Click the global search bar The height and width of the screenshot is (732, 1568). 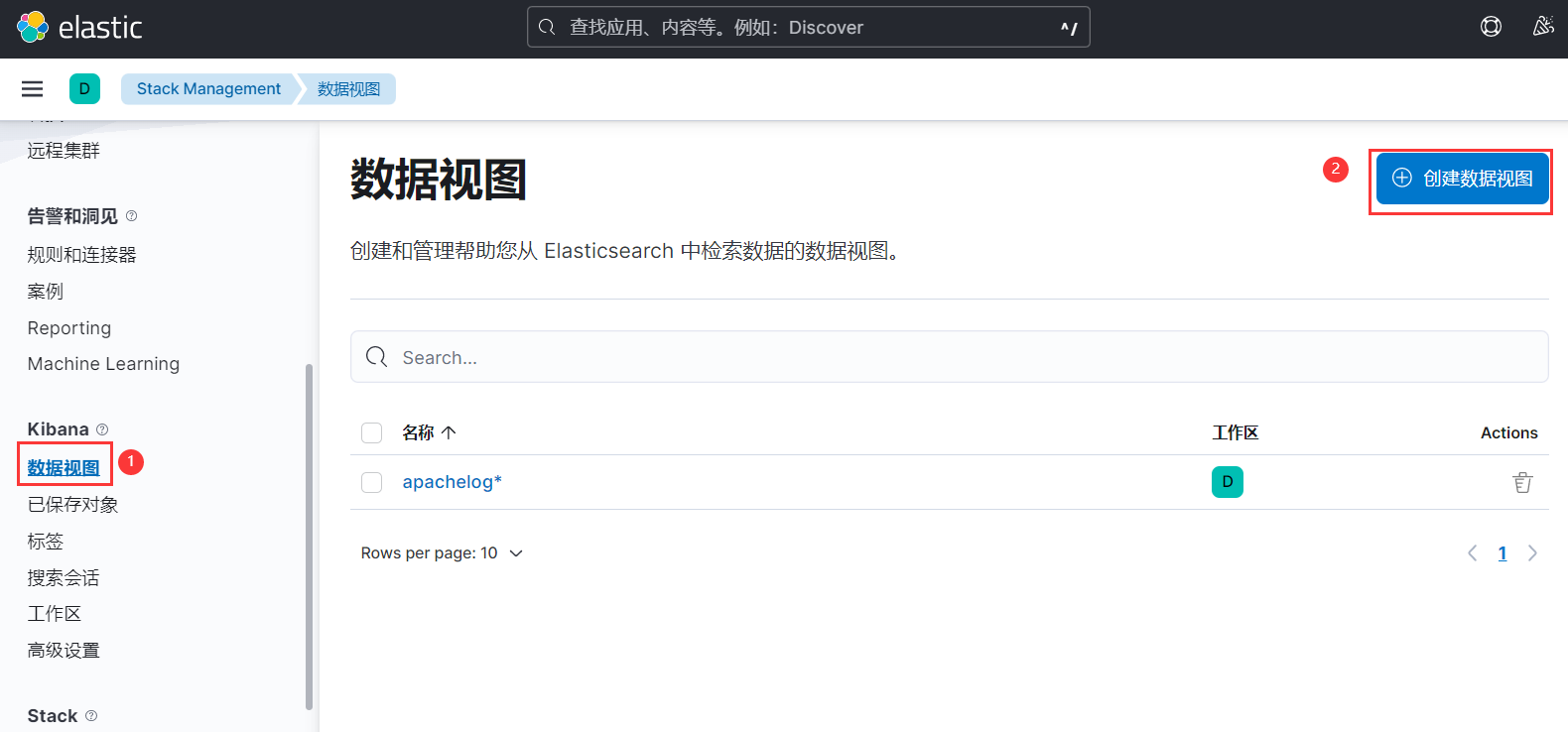click(809, 27)
